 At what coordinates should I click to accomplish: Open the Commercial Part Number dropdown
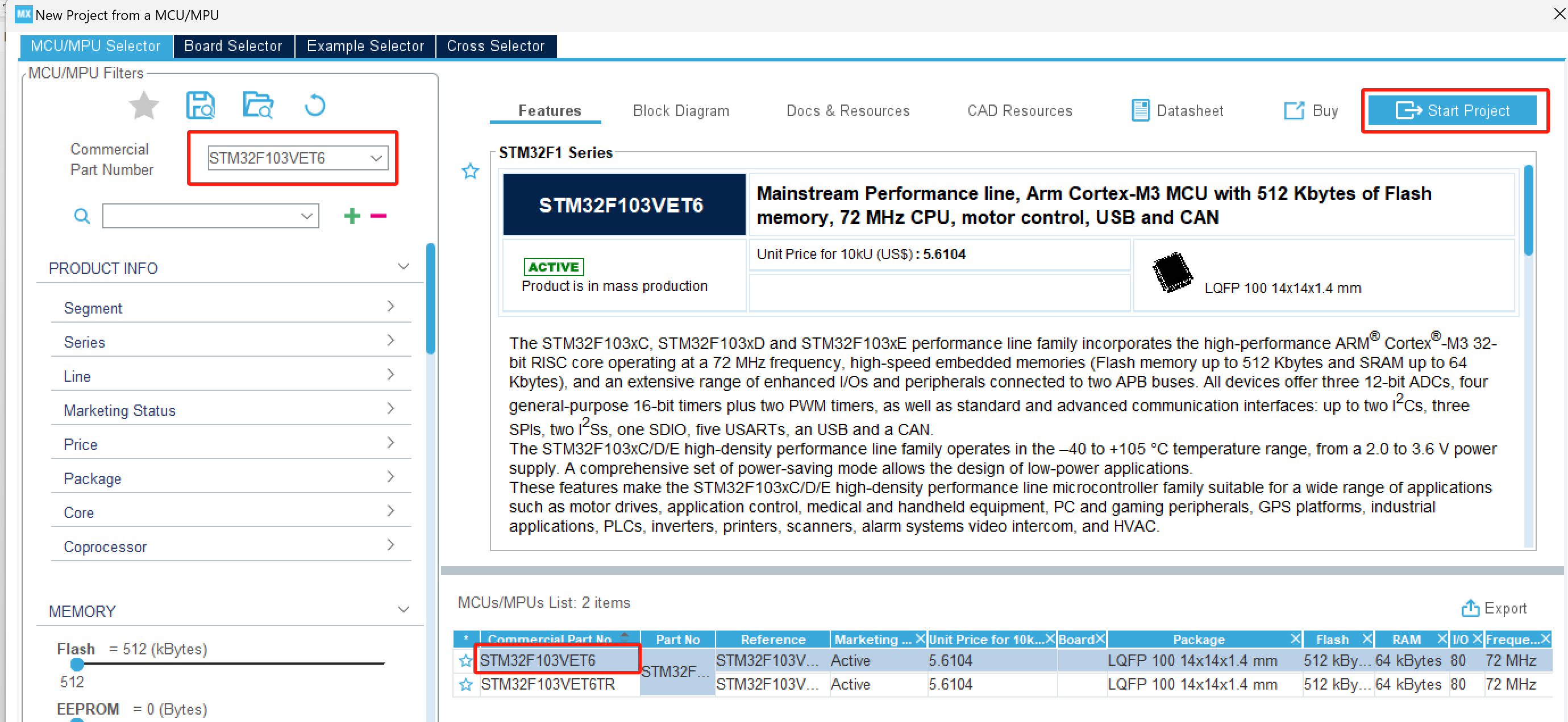376,158
